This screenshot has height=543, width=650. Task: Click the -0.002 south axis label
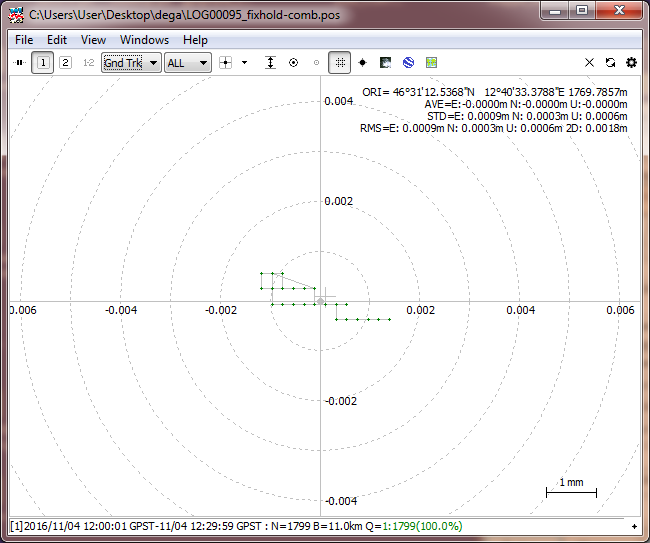[x=341, y=401]
